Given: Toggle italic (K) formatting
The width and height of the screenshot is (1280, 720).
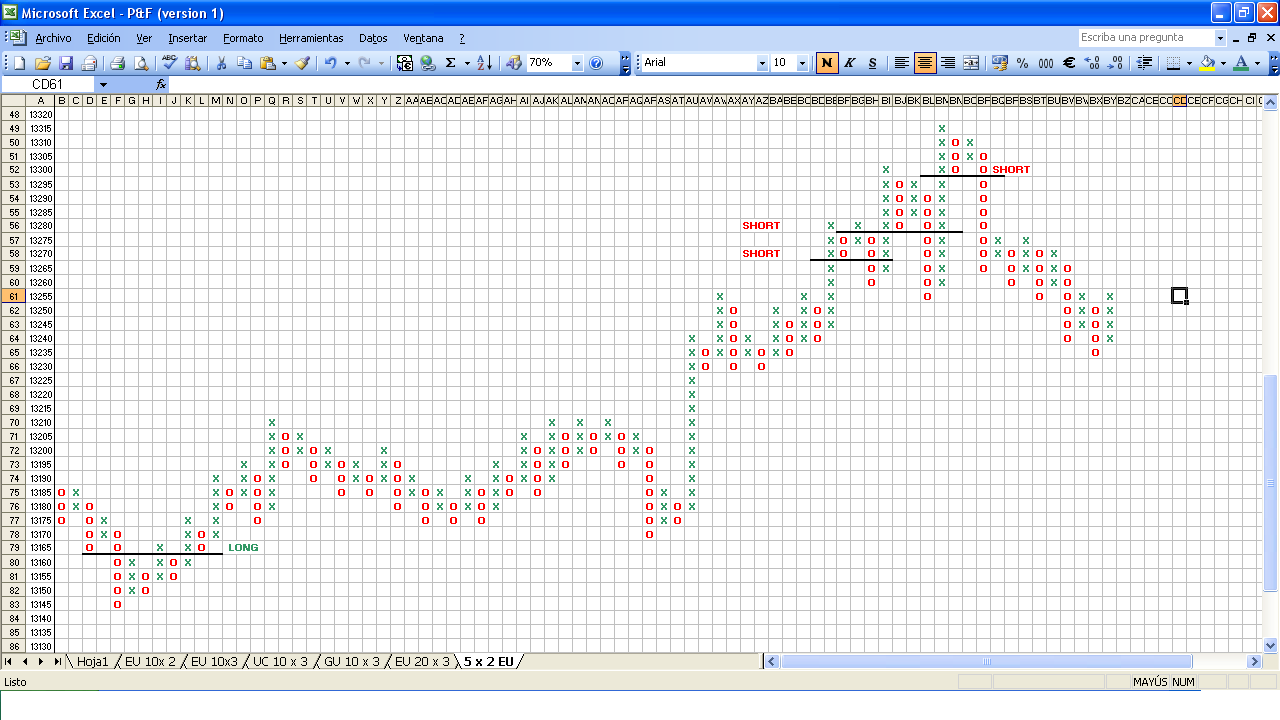Looking at the screenshot, I should click(850, 63).
